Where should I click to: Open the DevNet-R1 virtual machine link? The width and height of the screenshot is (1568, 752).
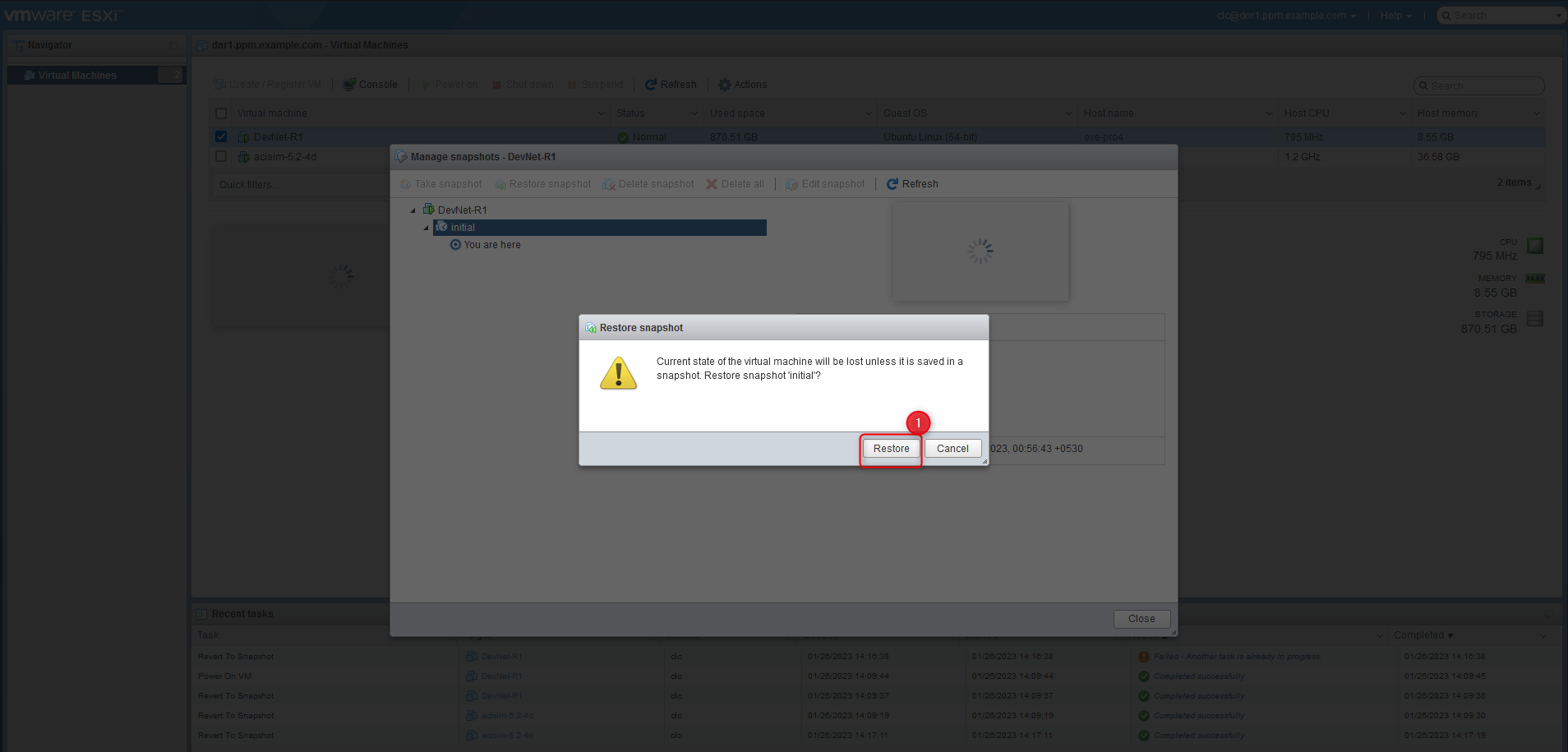(x=279, y=137)
